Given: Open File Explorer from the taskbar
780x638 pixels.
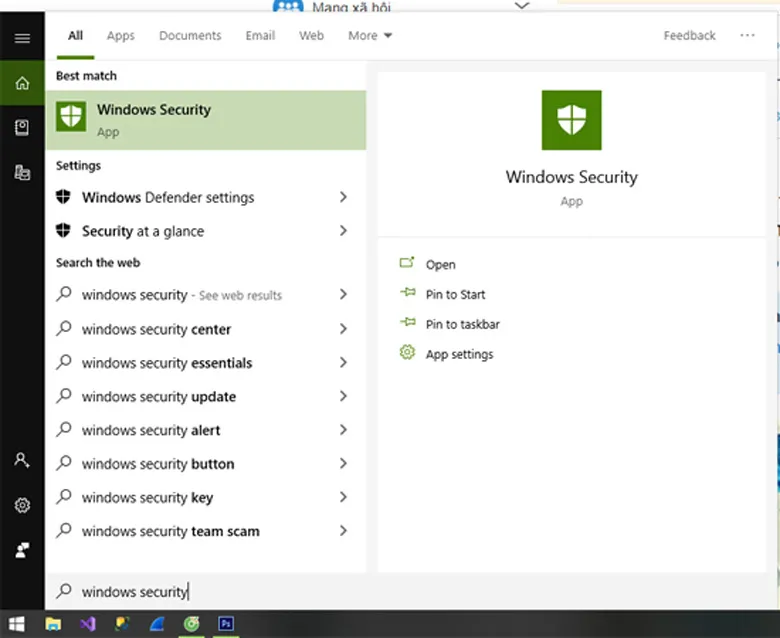Looking at the screenshot, I should click(x=52, y=624).
